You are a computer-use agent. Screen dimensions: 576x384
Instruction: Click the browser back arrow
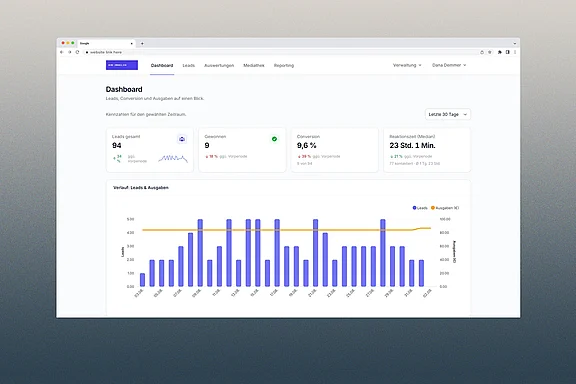click(62, 52)
